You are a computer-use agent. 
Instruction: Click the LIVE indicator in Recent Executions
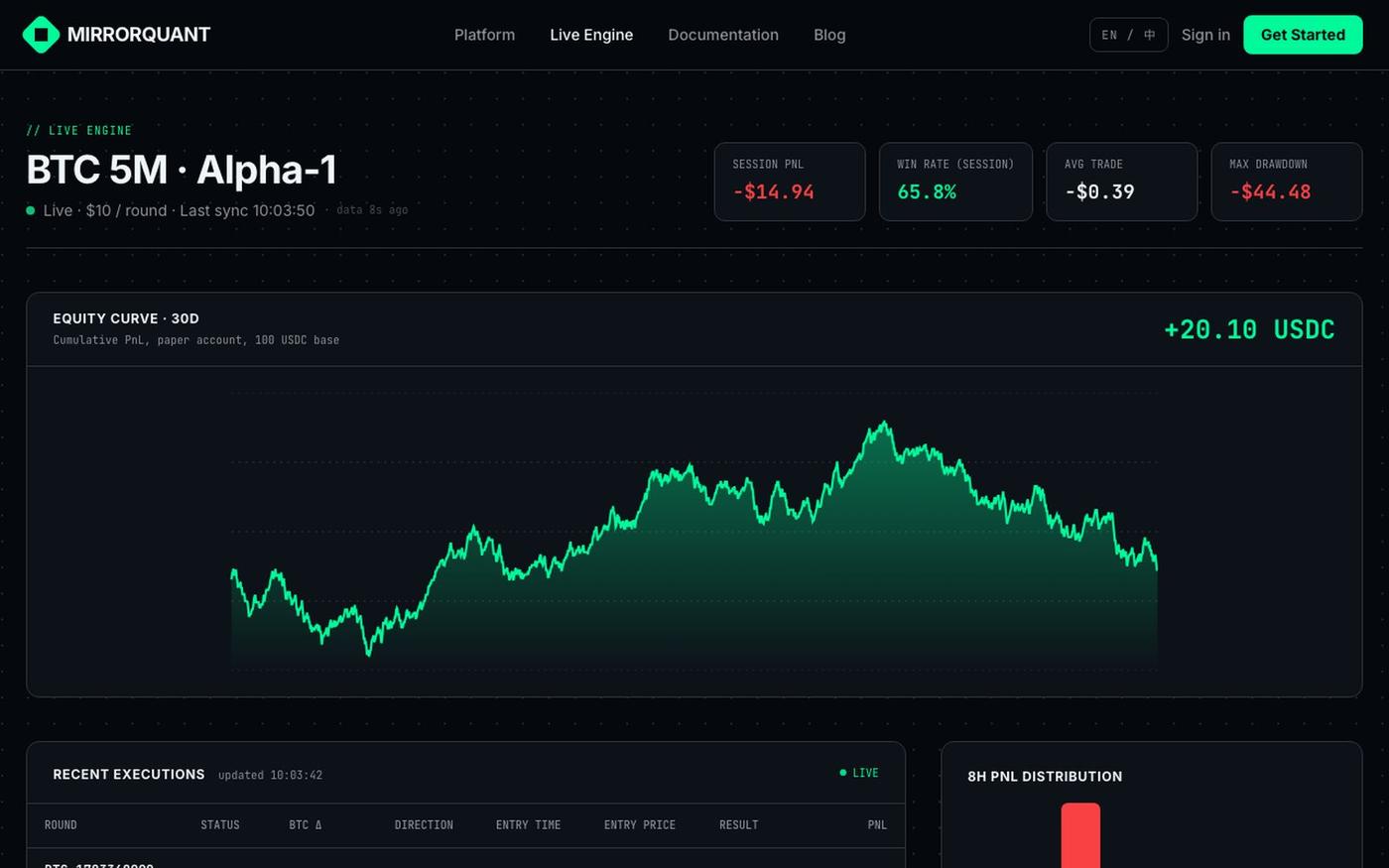click(x=859, y=773)
